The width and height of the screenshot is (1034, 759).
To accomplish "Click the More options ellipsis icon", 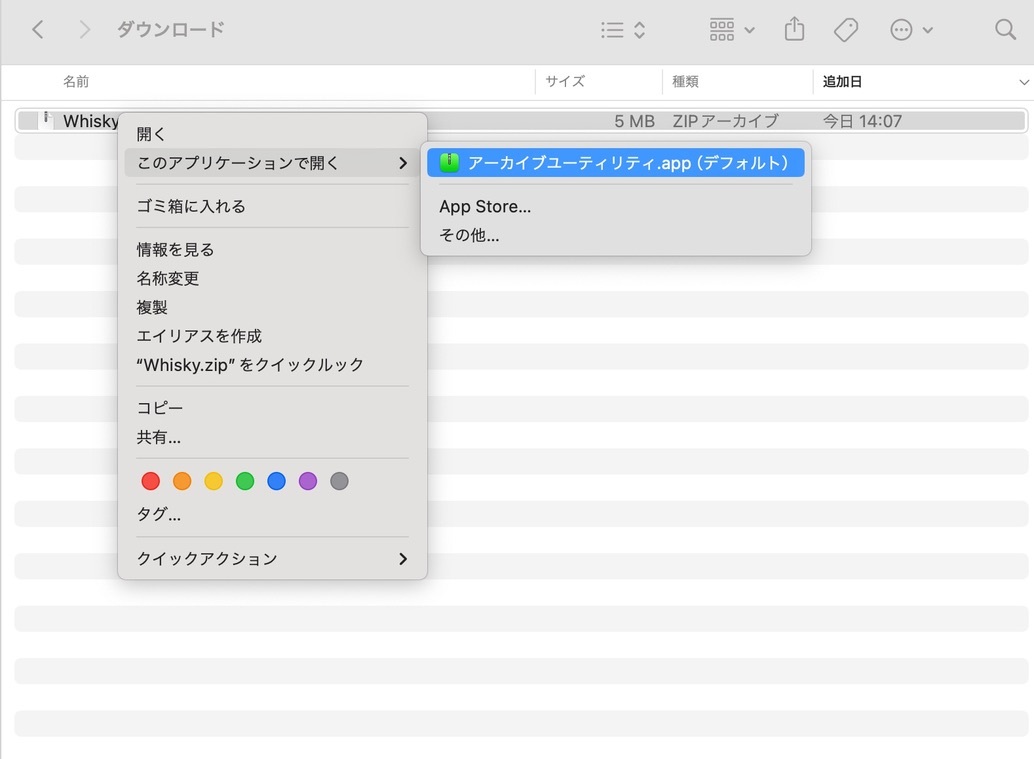I will pyautogui.click(x=902, y=30).
